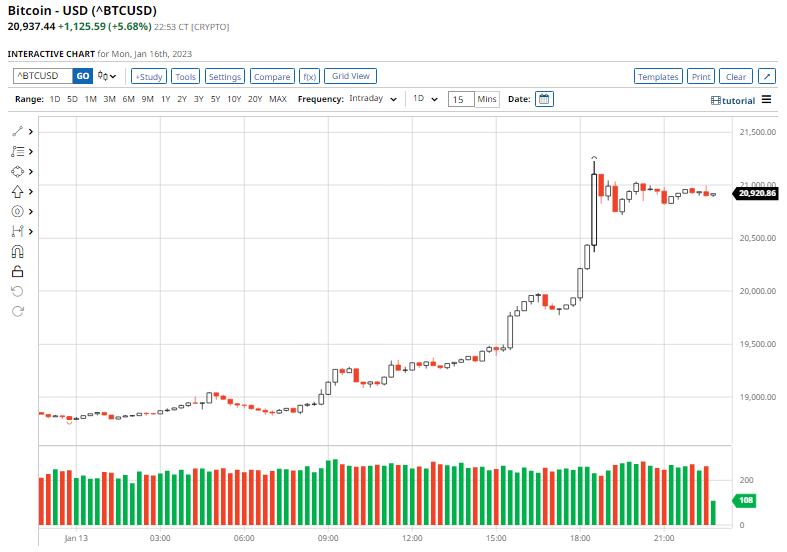Click the 15 minutes input field

tap(461, 99)
